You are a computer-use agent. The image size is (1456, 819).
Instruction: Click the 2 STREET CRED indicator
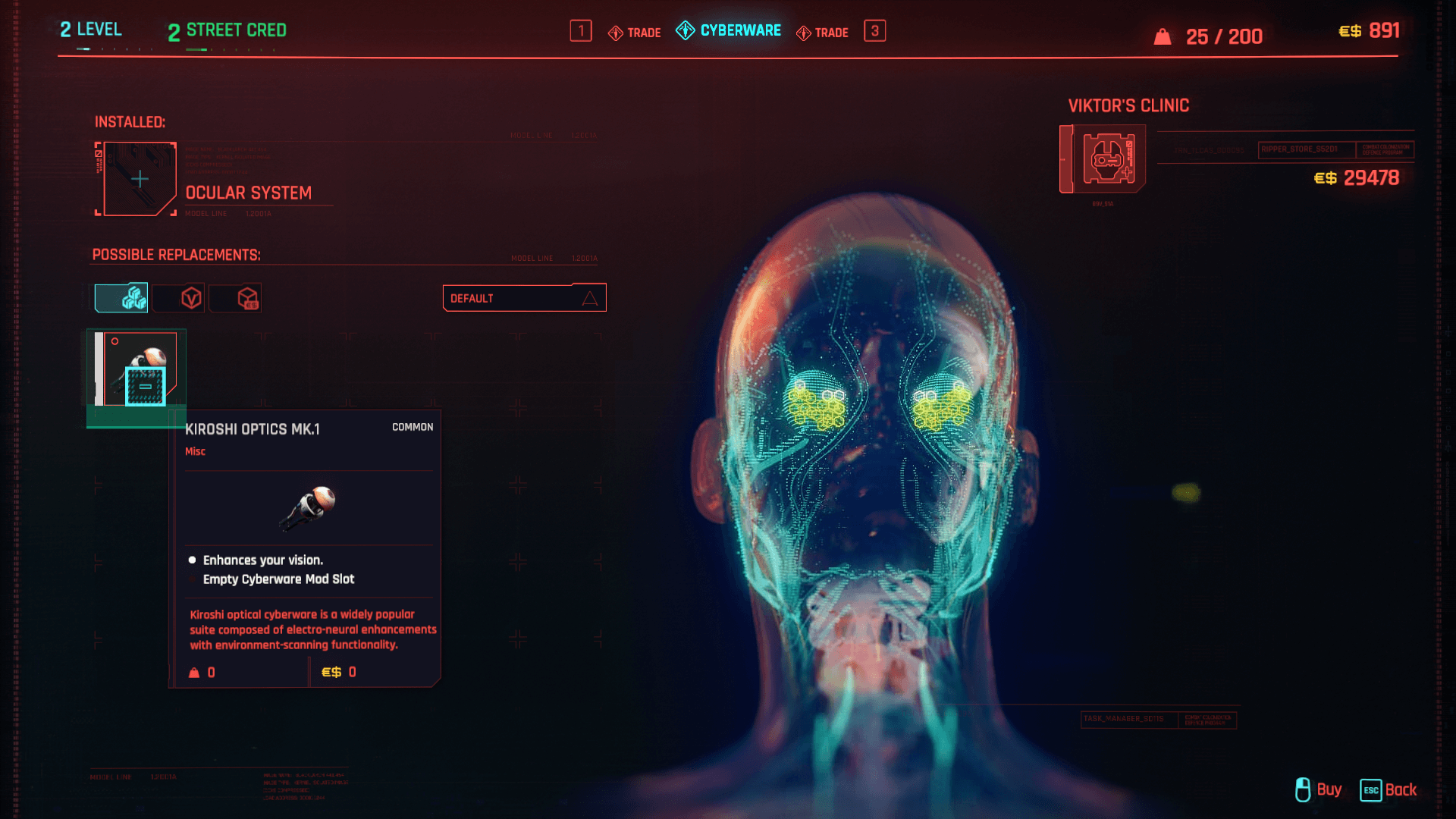[227, 31]
